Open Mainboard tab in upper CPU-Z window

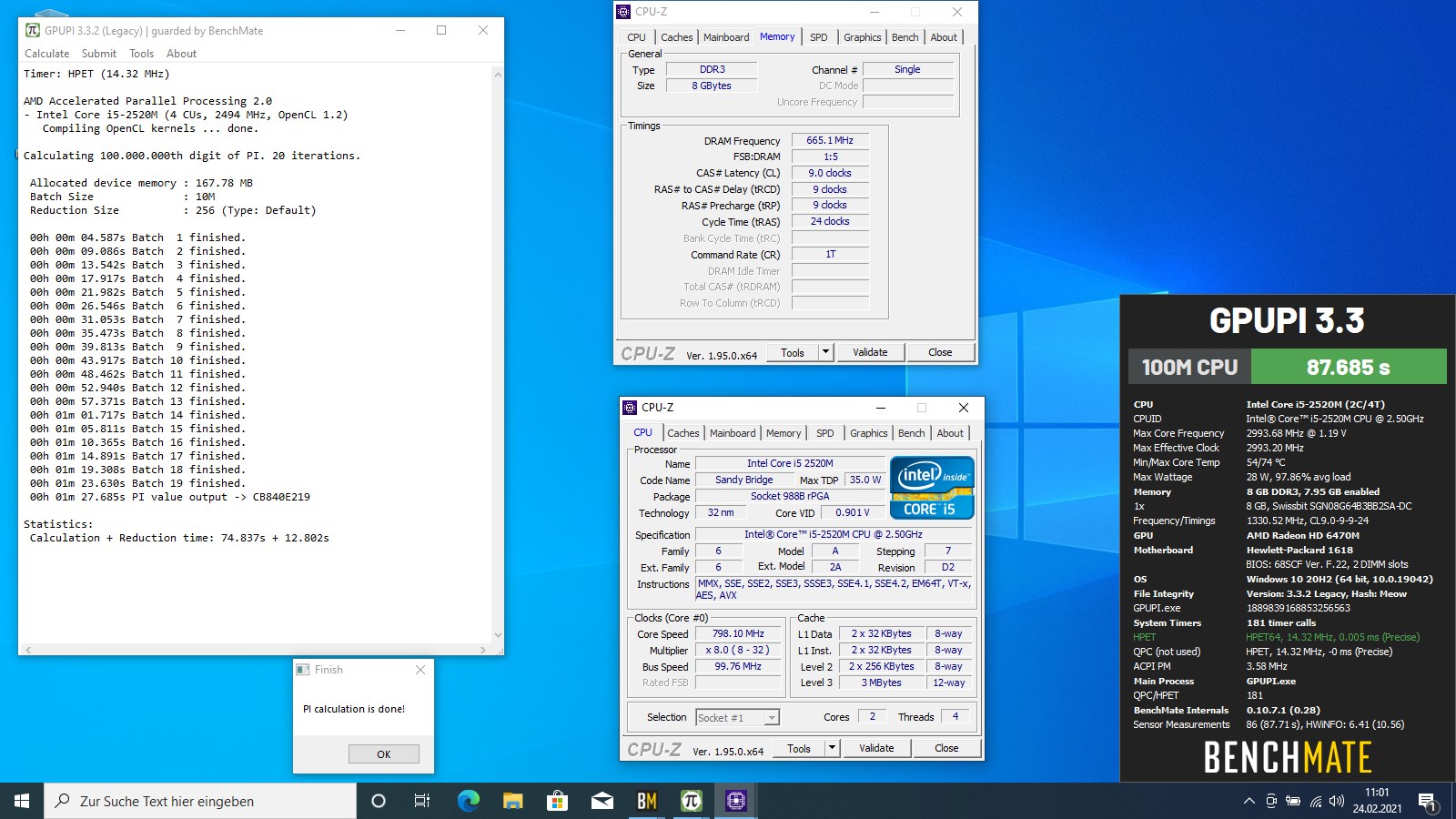[x=726, y=37]
